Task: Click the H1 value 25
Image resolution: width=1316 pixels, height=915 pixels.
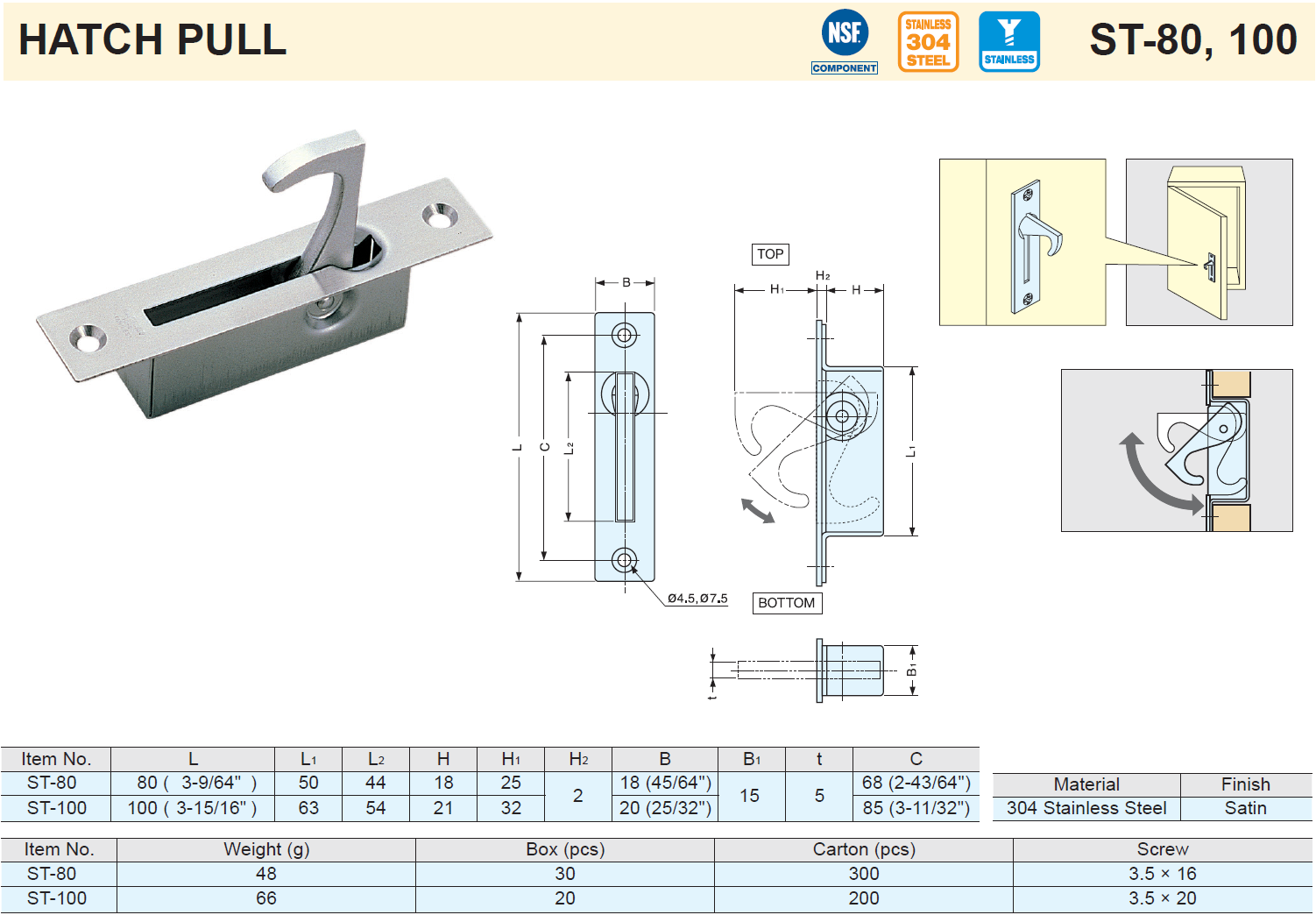Action: point(511,783)
